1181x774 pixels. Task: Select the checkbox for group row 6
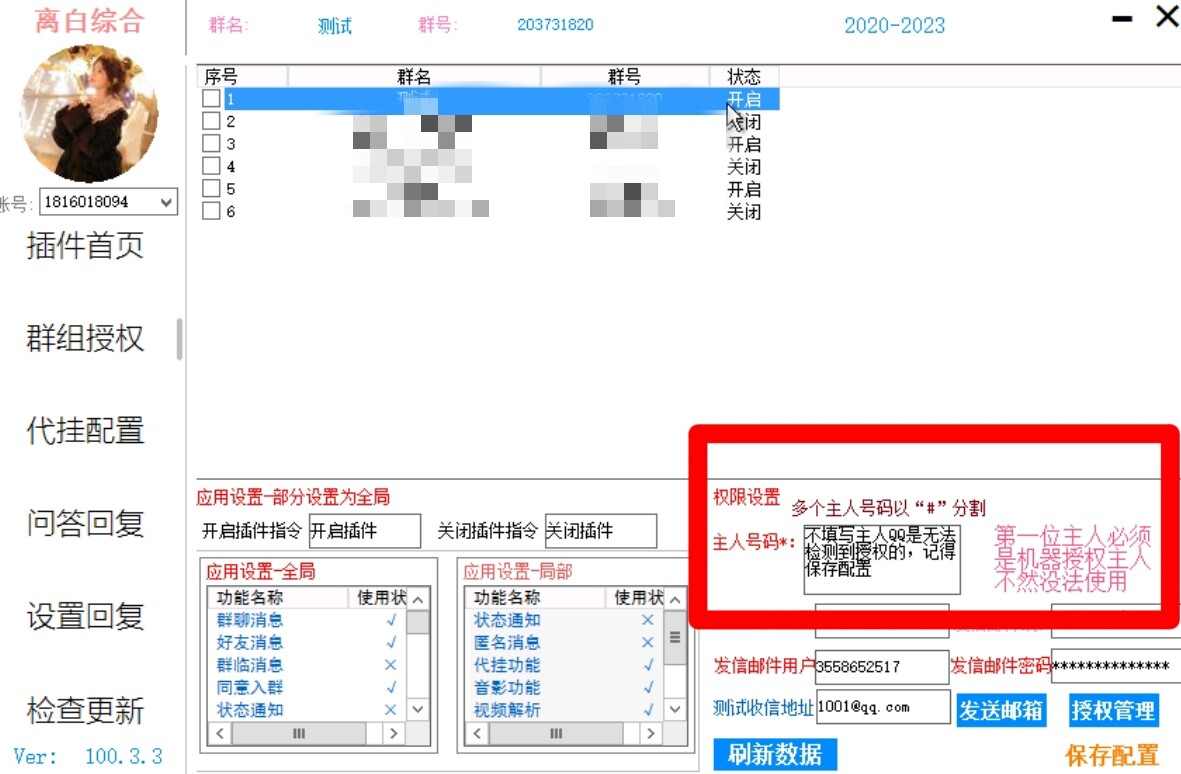210,211
